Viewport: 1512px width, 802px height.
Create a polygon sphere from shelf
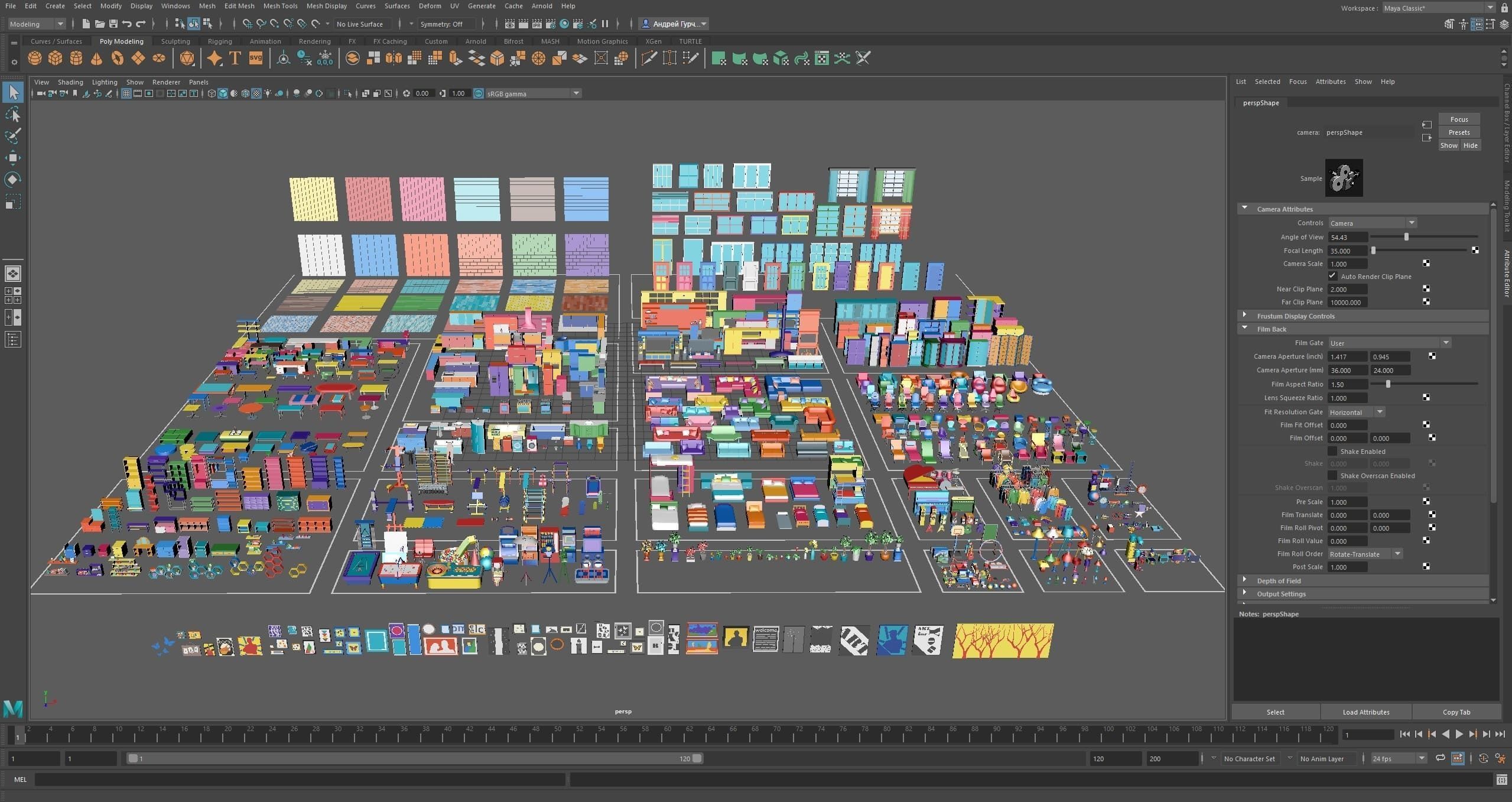coord(35,58)
